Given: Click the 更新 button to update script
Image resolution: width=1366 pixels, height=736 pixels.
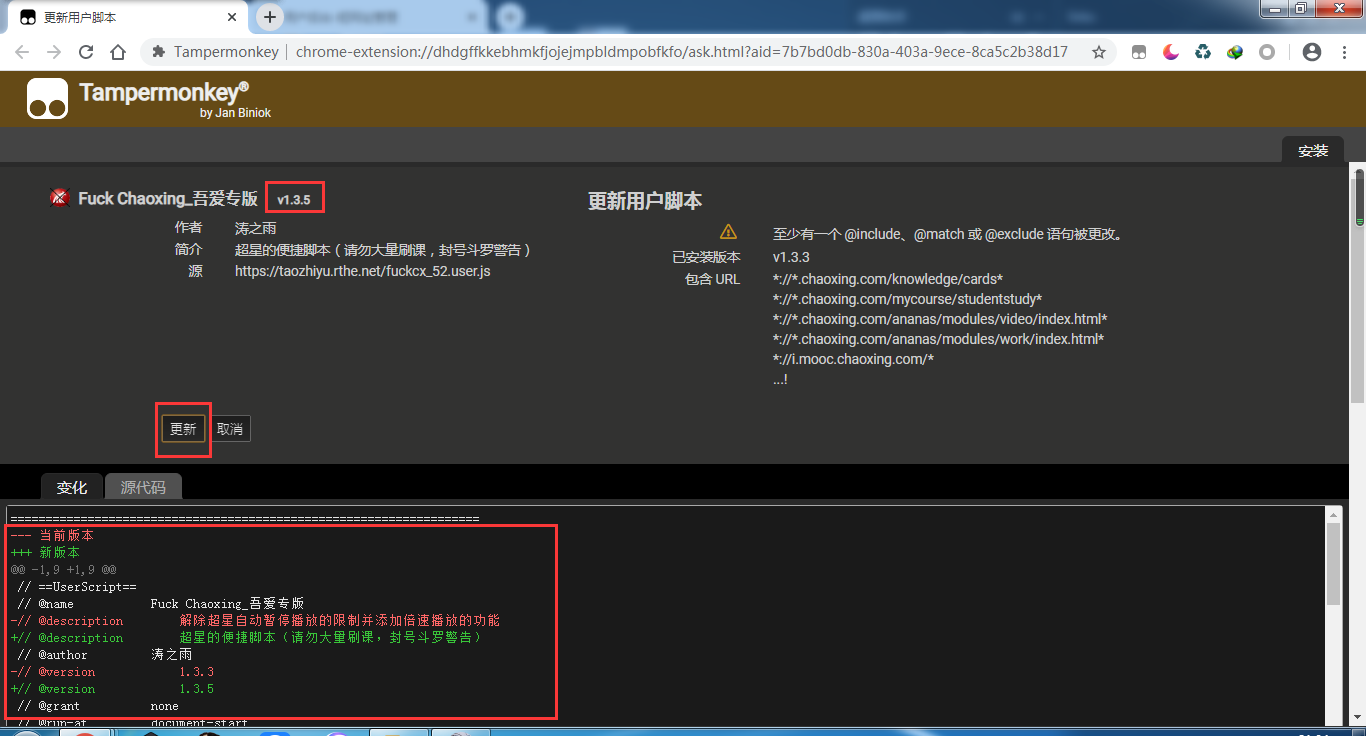Looking at the screenshot, I should [183, 429].
